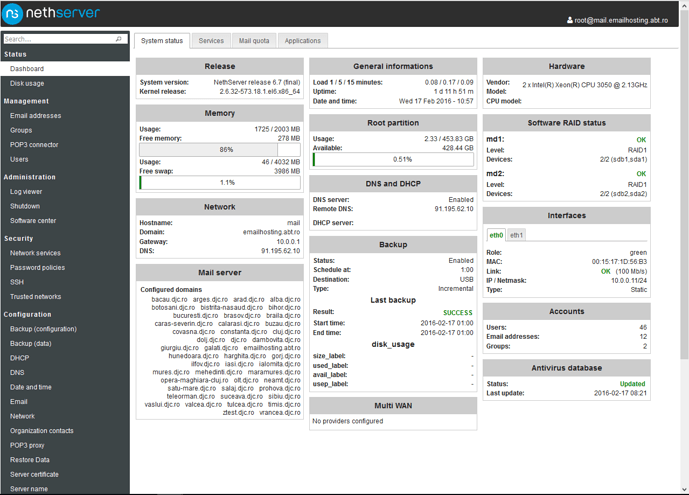689x495 pixels.
Task: Select the eth0 interface tab
Action: 496,235
